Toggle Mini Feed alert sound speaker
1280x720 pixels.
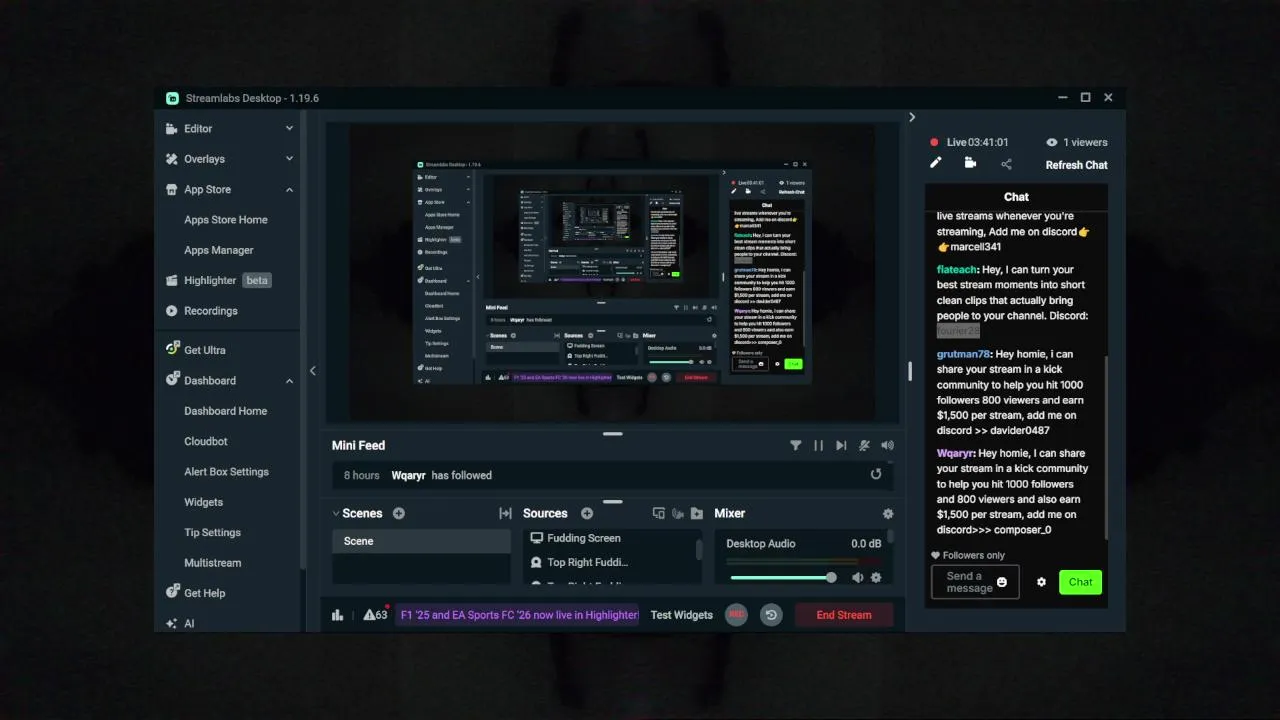point(887,446)
